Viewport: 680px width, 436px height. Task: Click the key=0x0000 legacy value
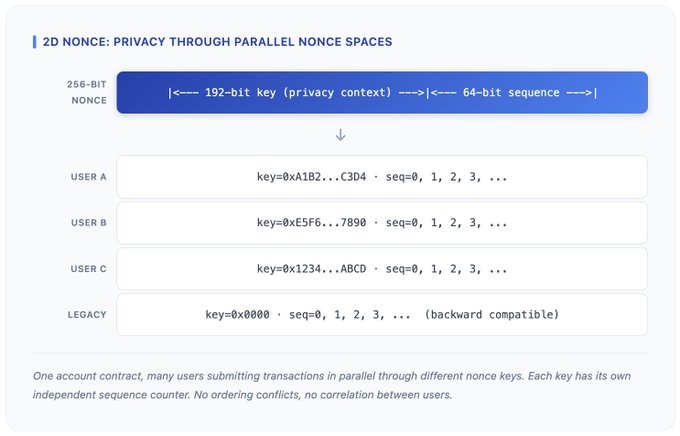tap(241, 315)
